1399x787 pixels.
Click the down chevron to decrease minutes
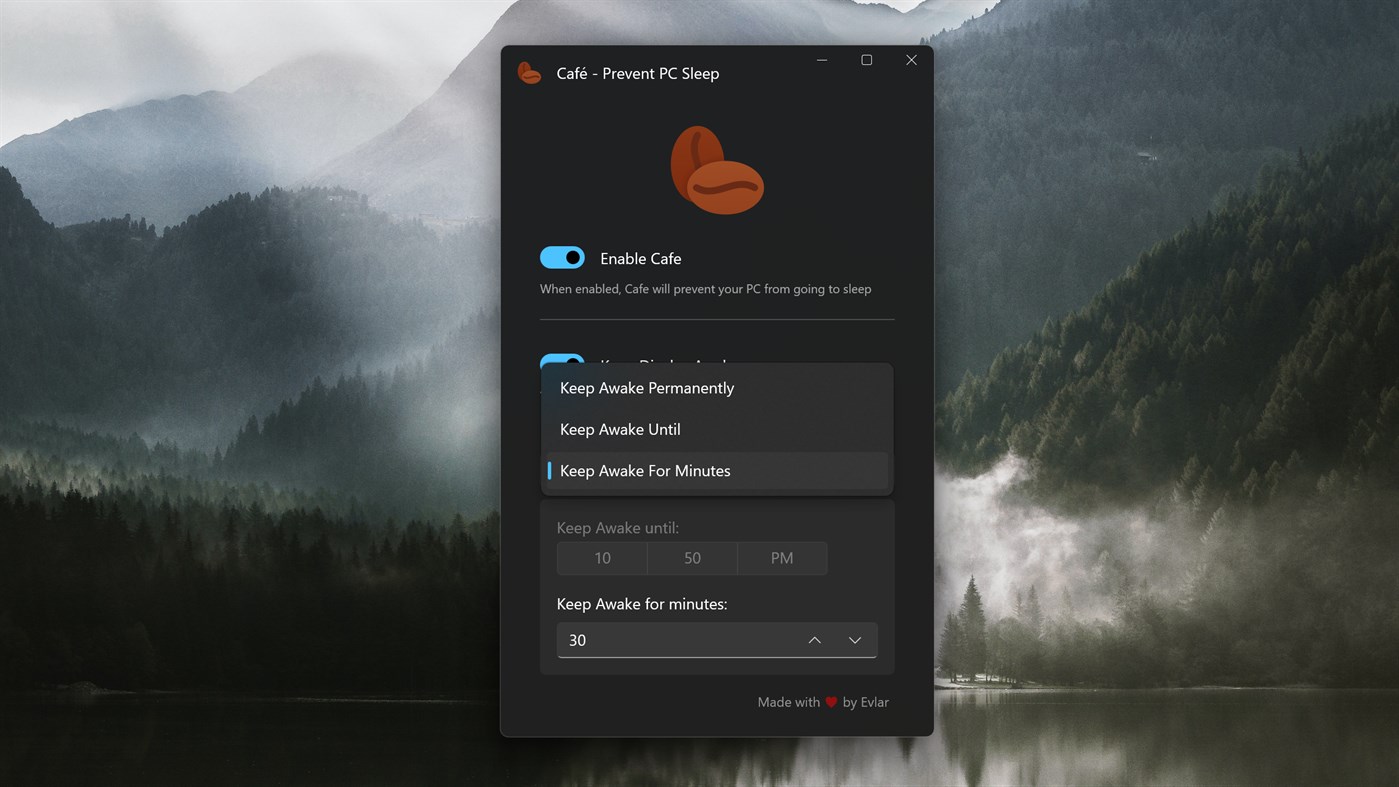pyautogui.click(x=855, y=639)
